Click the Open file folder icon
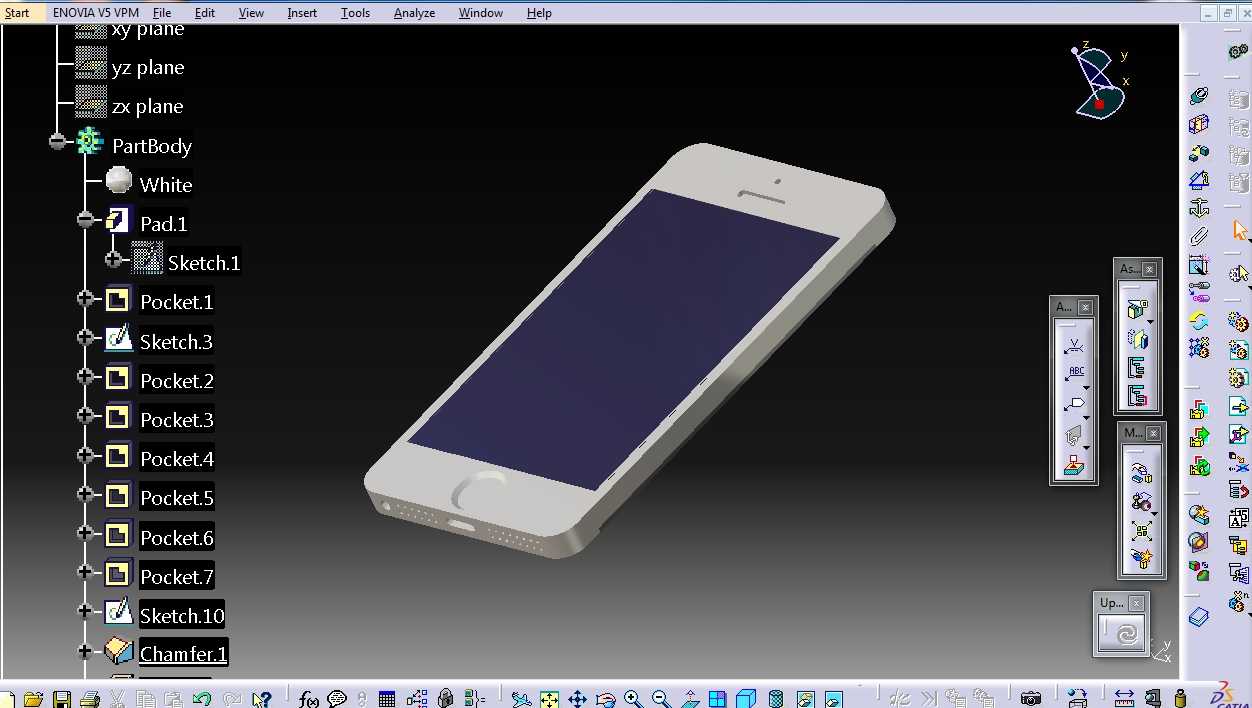 (x=34, y=699)
